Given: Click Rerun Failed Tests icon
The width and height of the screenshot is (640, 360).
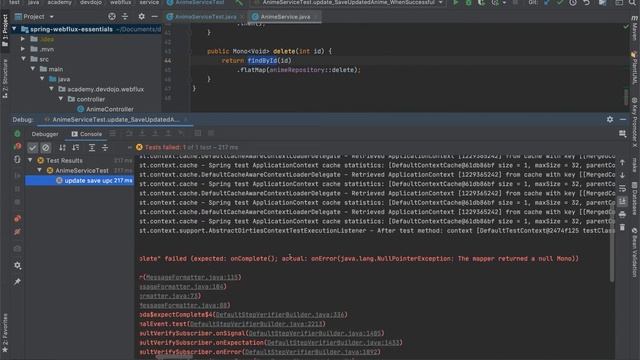Looking at the screenshot, I should point(17,147).
